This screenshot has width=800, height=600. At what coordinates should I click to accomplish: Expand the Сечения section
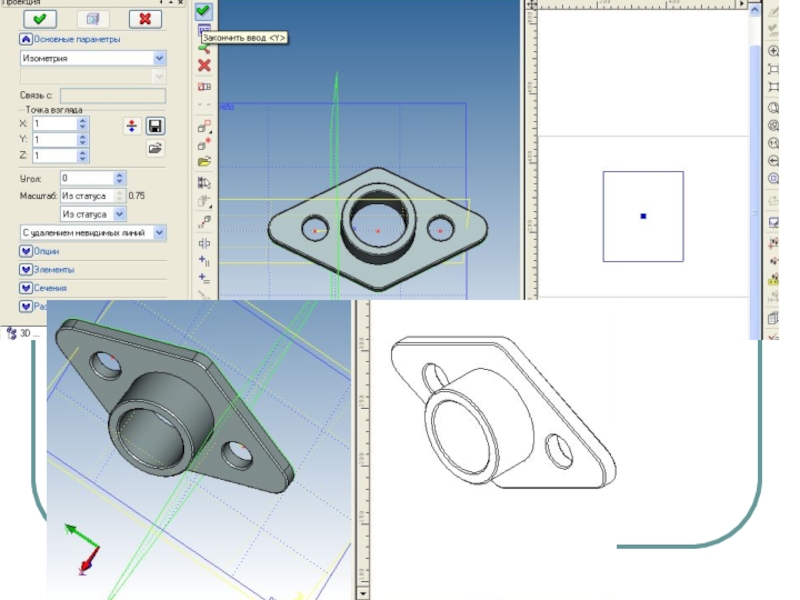pyautogui.click(x=26, y=288)
